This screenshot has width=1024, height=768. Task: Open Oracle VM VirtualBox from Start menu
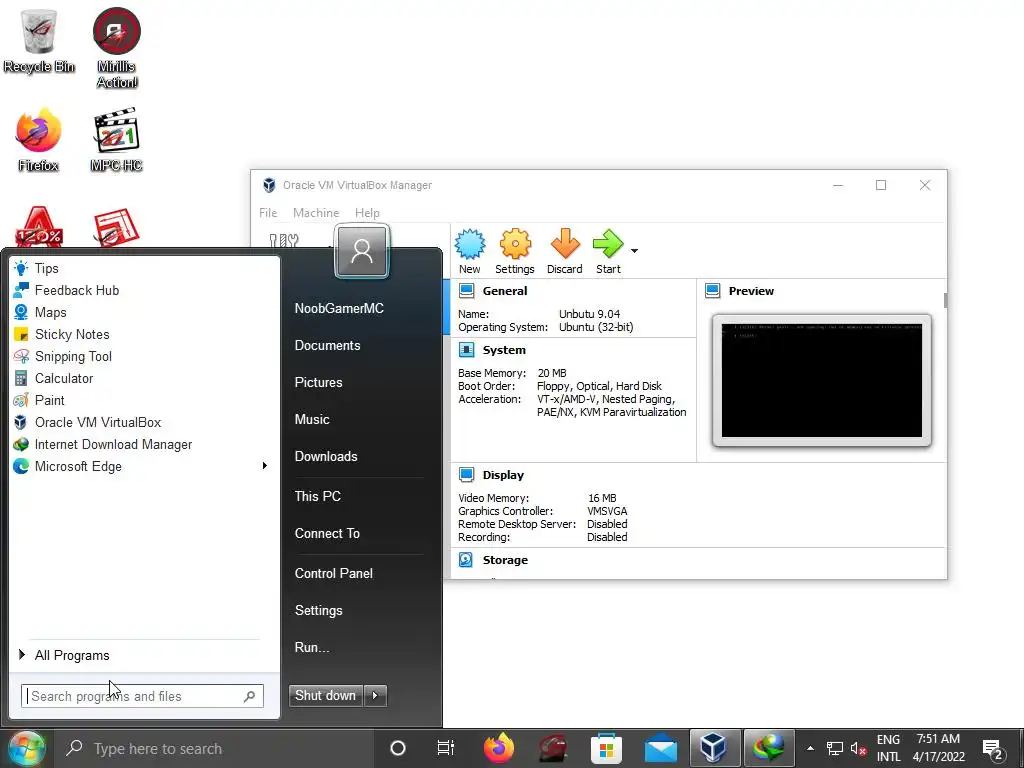coord(142,423)
